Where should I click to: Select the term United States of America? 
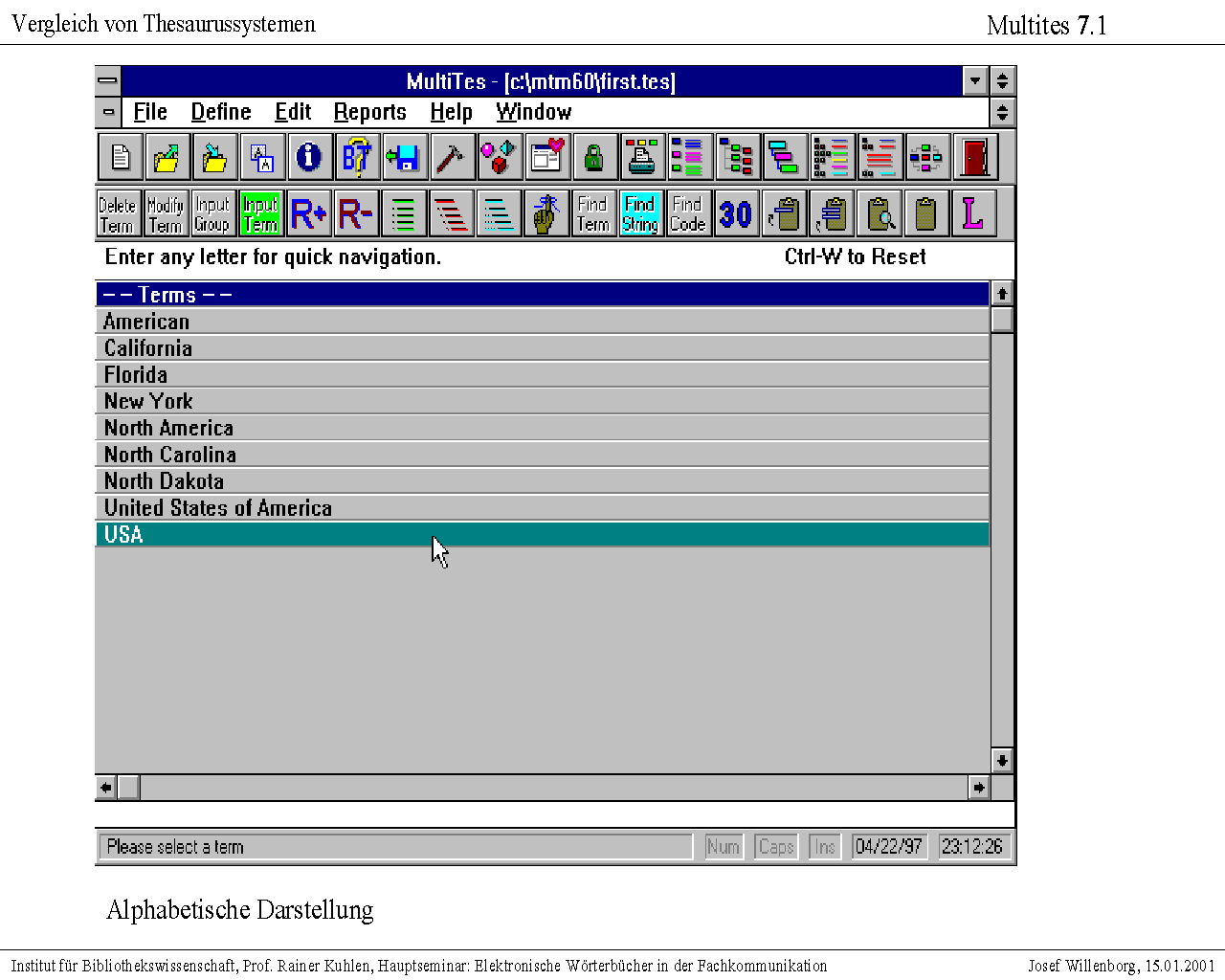click(x=218, y=508)
